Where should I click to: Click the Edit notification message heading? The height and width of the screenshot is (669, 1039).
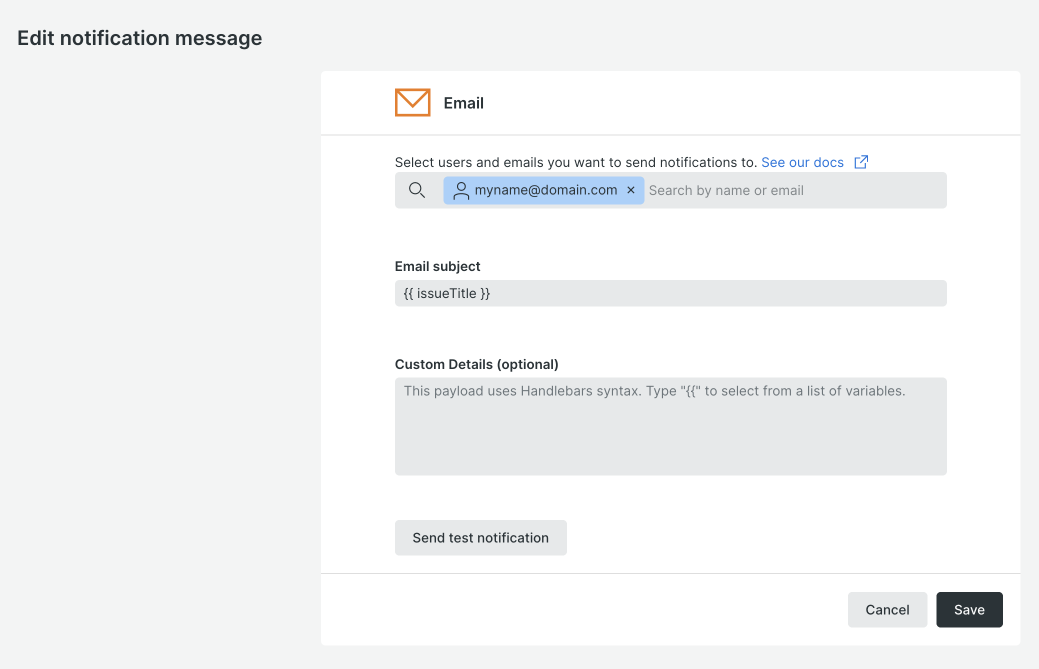pyautogui.click(x=140, y=38)
